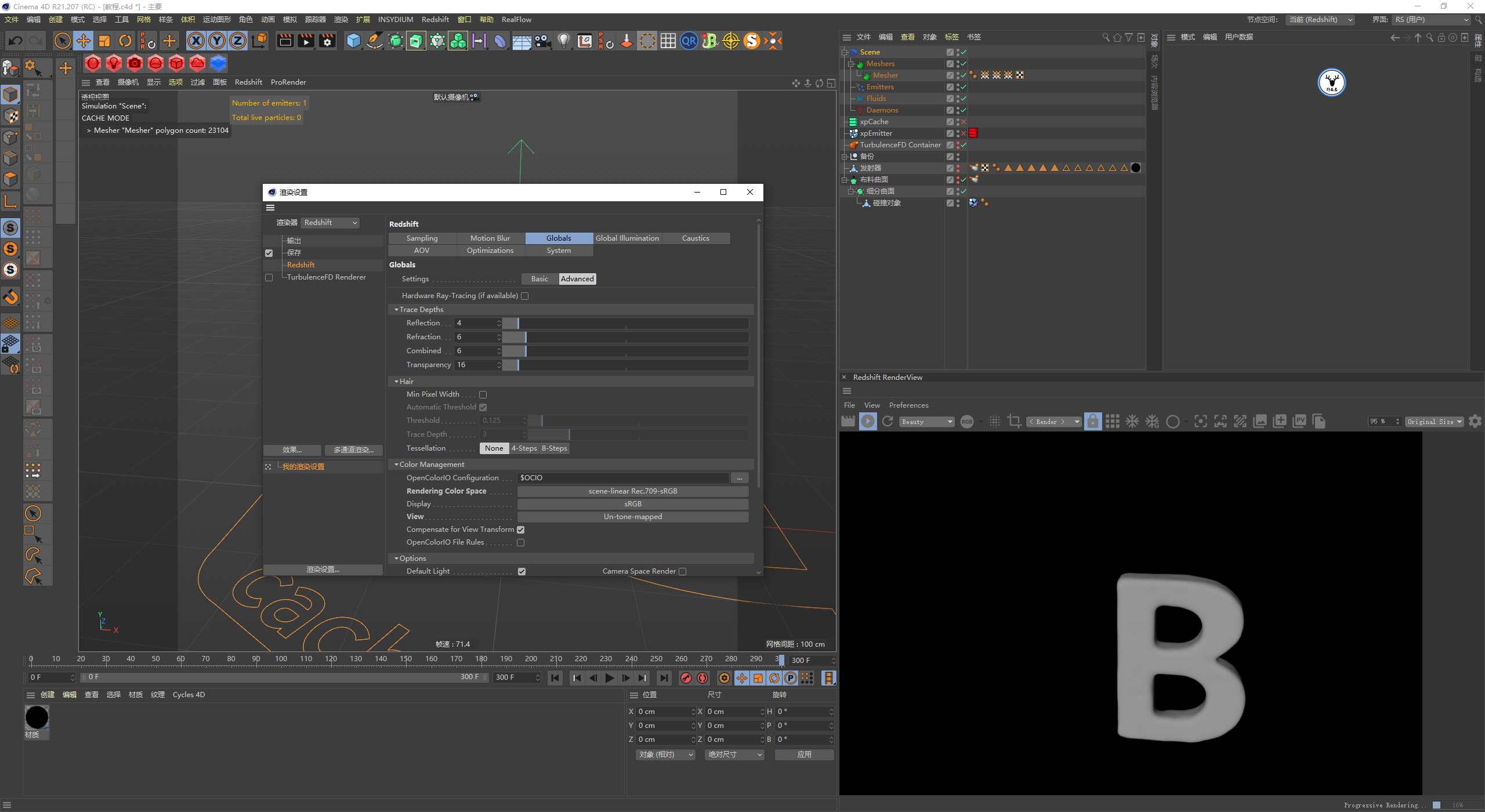Image resolution: width=1485 pixels, height=812 pixels.
Task: Open the RenderView settings gear
Action: click(x=1475, y=422)
